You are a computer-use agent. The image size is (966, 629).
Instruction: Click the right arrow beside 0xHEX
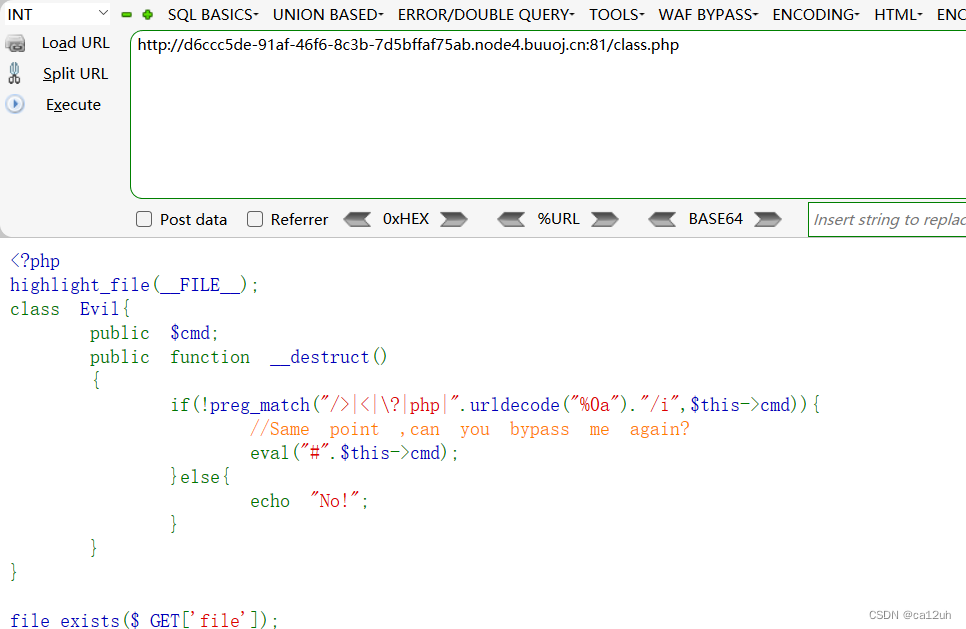(454, 219)
